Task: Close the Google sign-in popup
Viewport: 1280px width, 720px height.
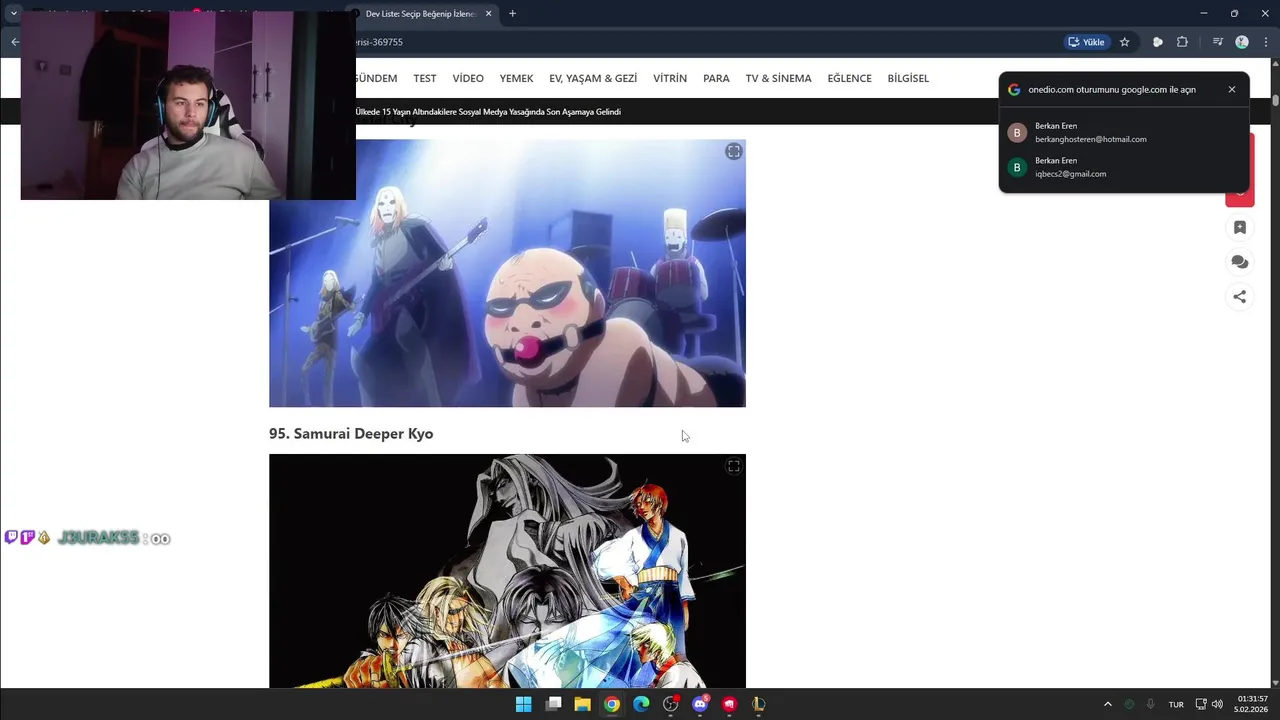Action: click(1232, 89)
